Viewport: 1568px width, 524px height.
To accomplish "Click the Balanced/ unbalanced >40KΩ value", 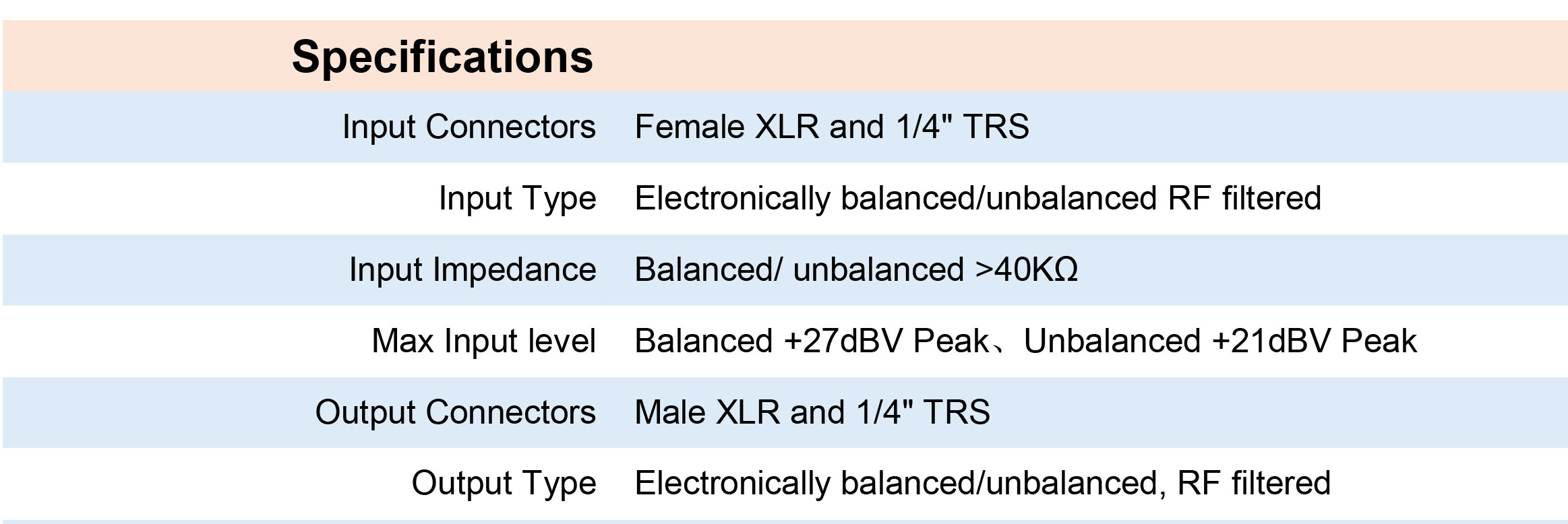I will (x=856, y=269).
